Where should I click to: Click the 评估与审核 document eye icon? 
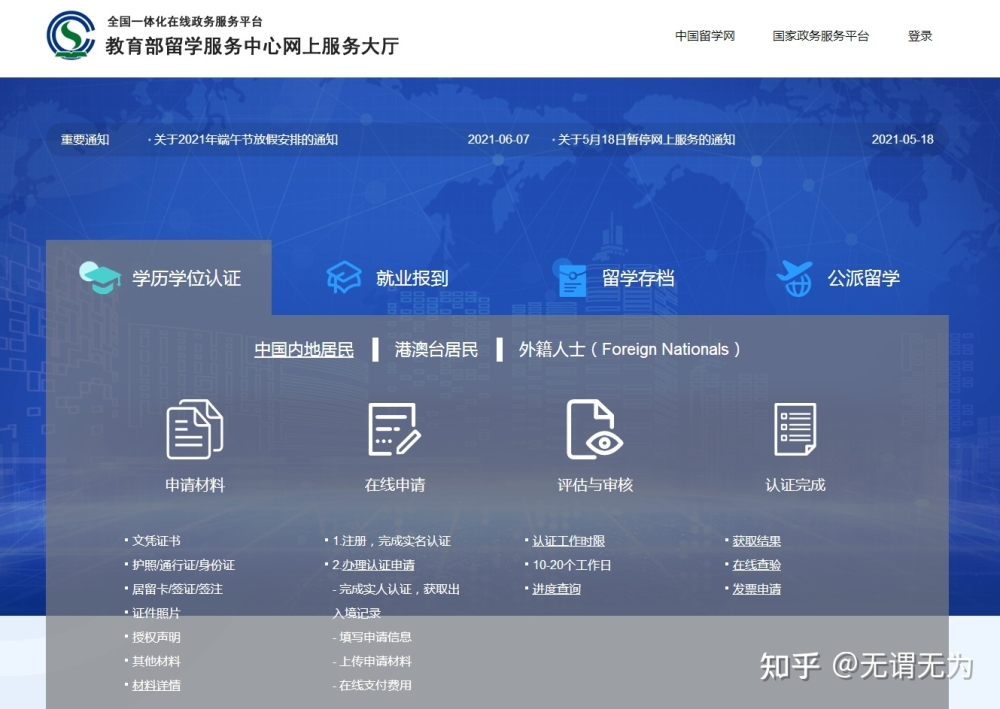click(x=594, y=429)
